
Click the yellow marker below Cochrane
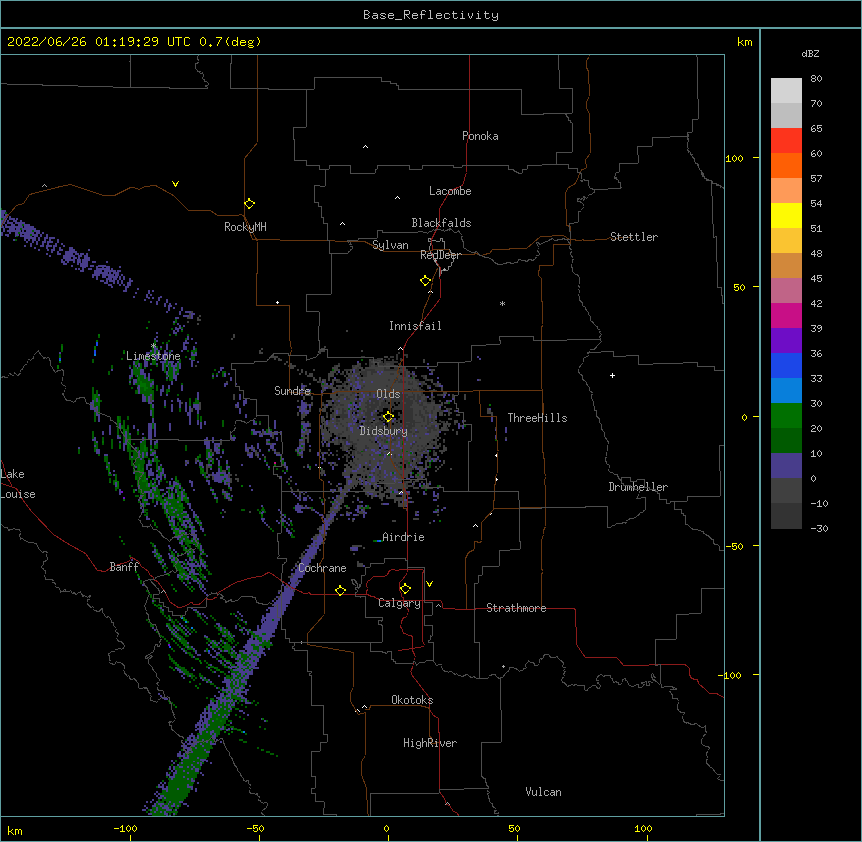(x=340, y=590)
